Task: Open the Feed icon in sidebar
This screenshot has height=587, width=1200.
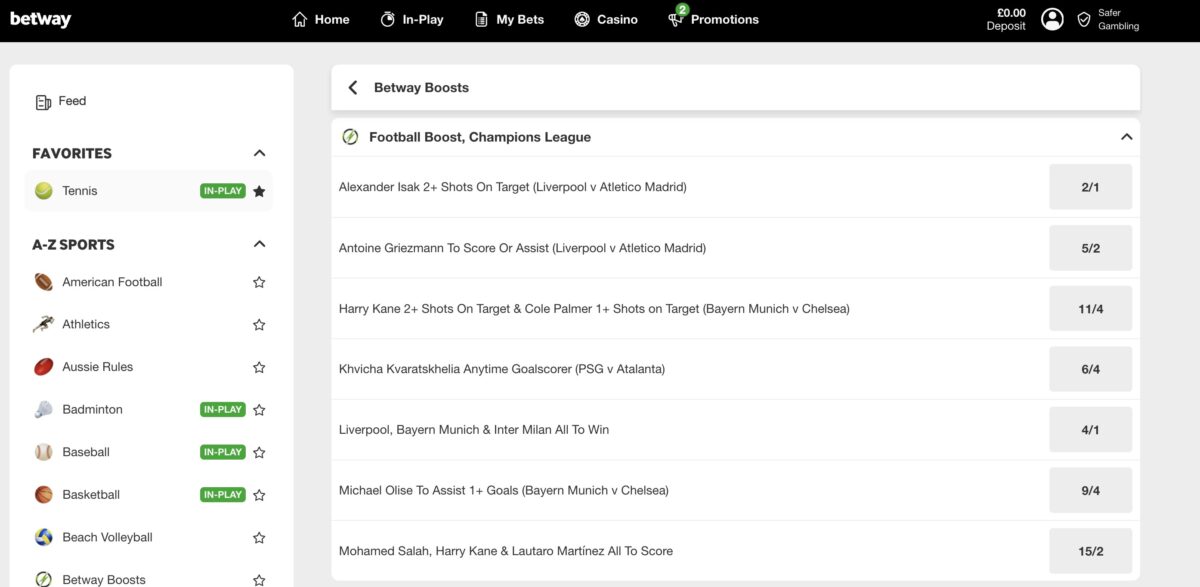Action: point(43,101)
